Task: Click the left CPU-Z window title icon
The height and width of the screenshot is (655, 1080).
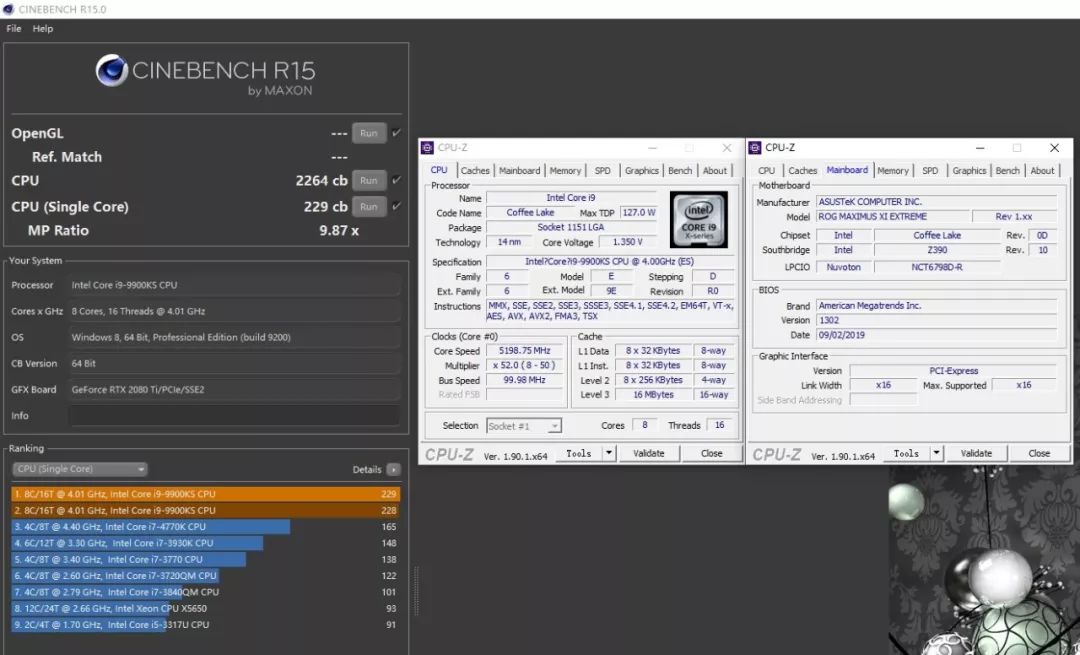Action: pyautogui.click(x=427, y=148)
